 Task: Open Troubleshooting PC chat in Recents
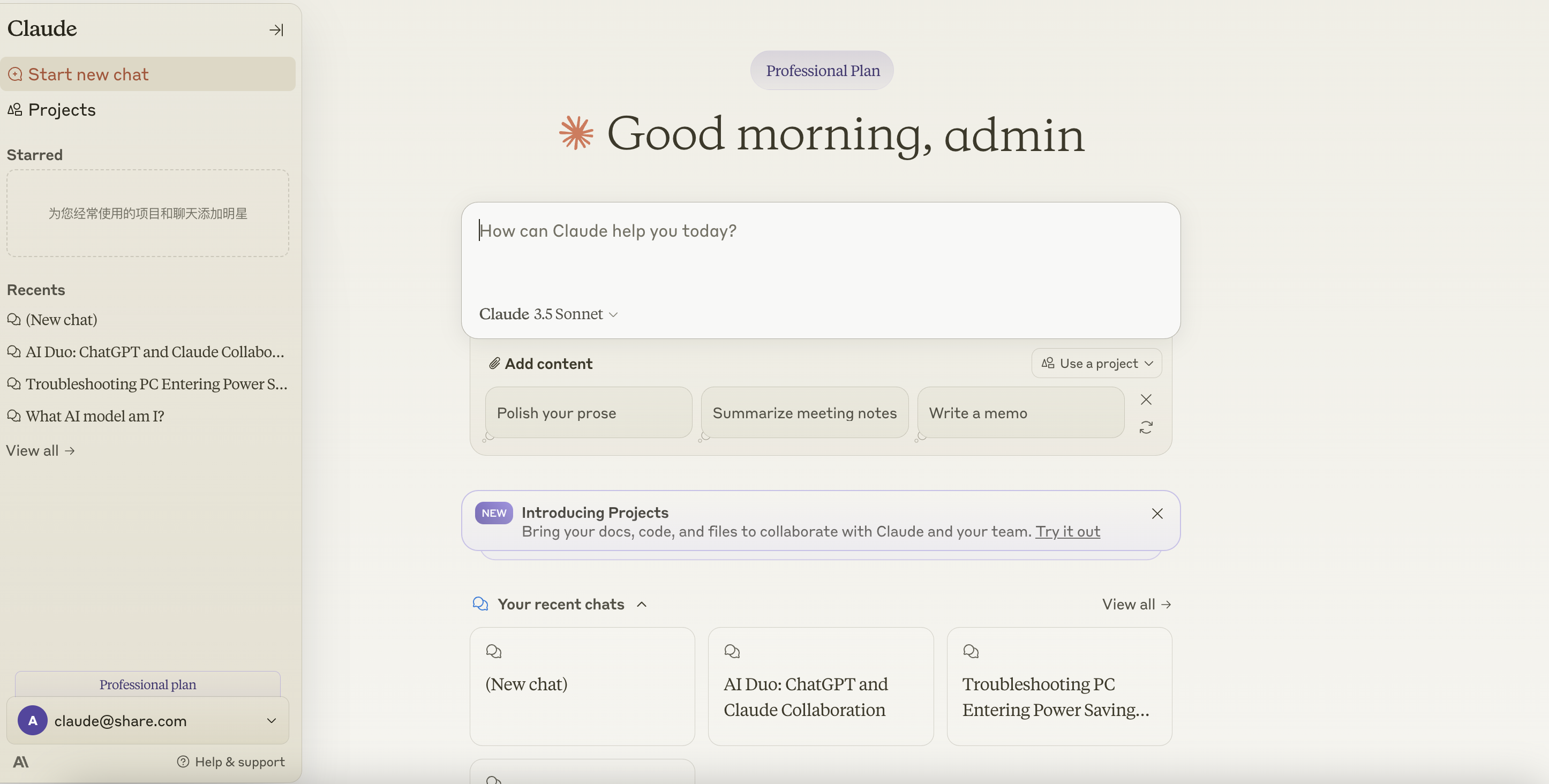click(147, 383)
